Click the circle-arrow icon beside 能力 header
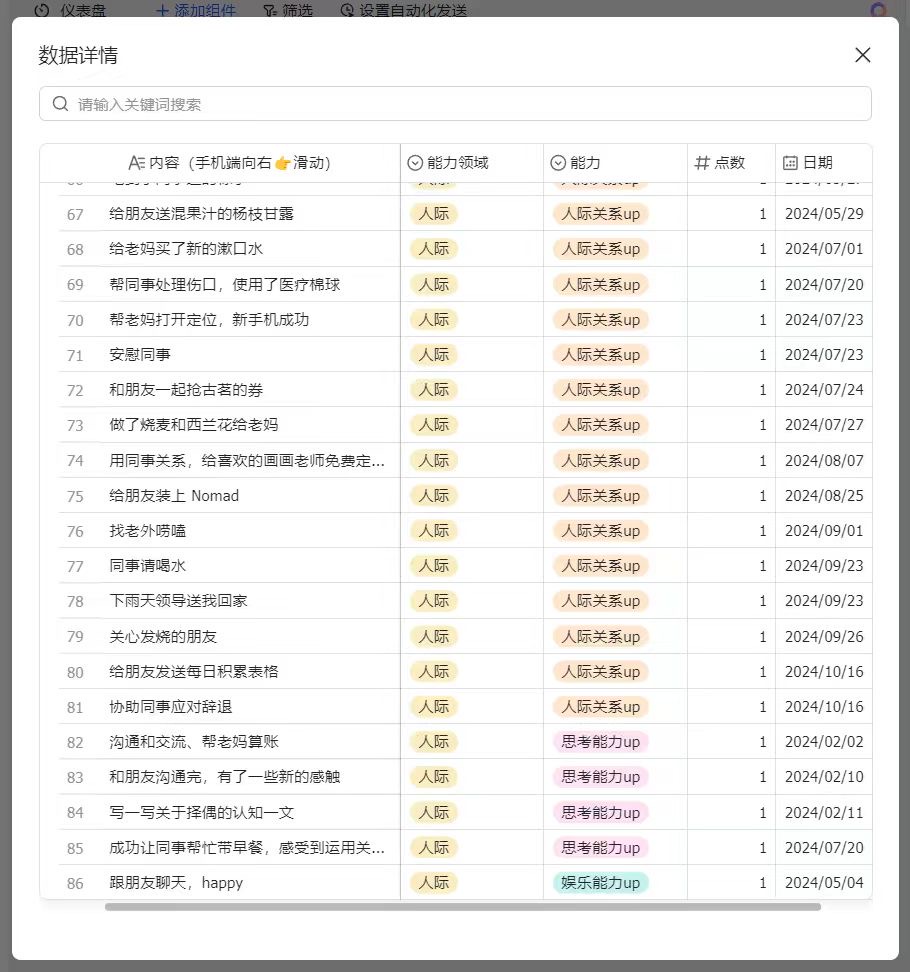 558,163
